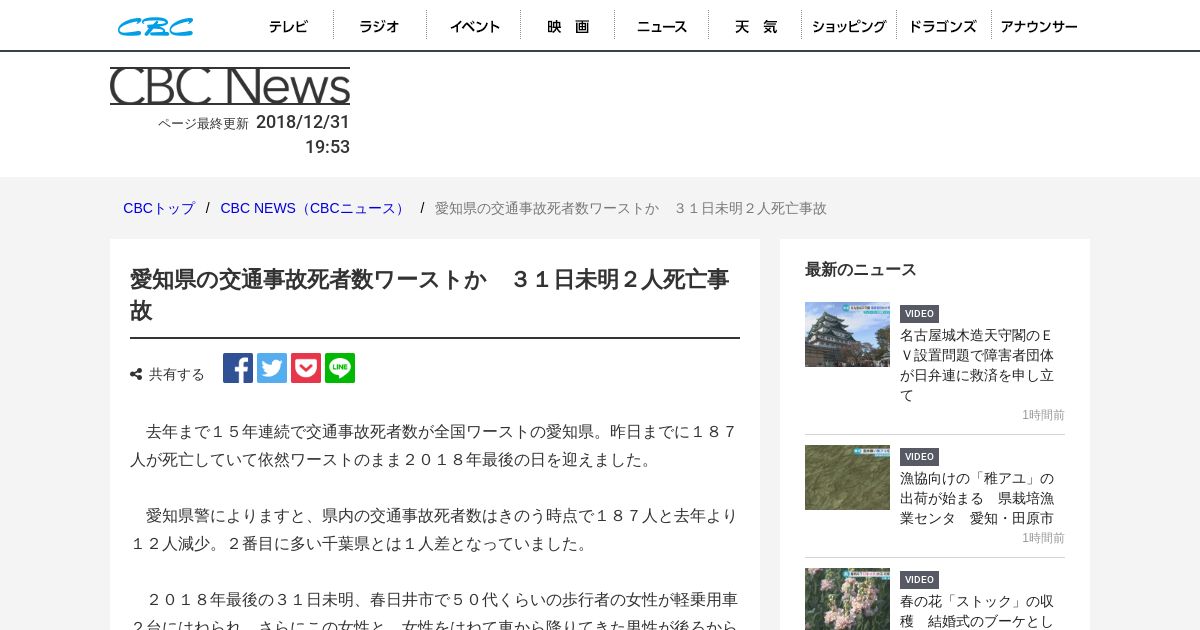Screen dimensions: 1200x630
Task: Save article to Pocket
Action: point(306,368)
